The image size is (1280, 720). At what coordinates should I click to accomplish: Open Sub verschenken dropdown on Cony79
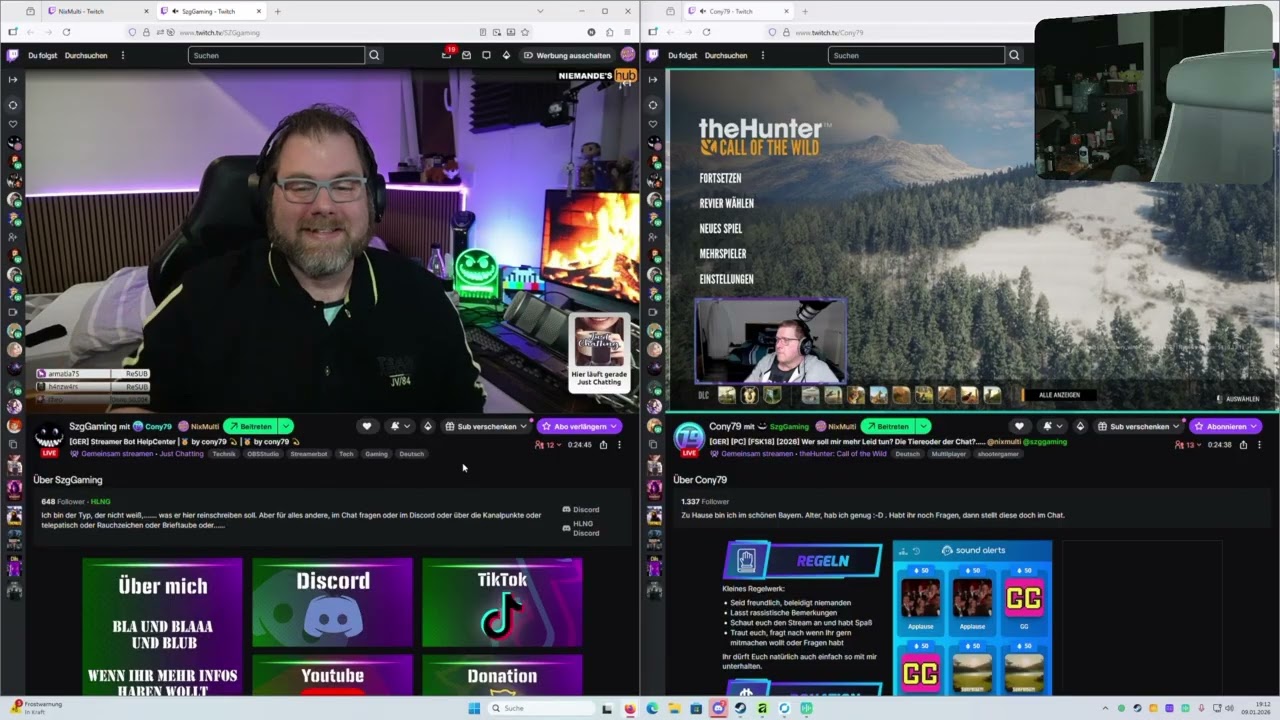pyautogui.click(x=1138, y=426)
